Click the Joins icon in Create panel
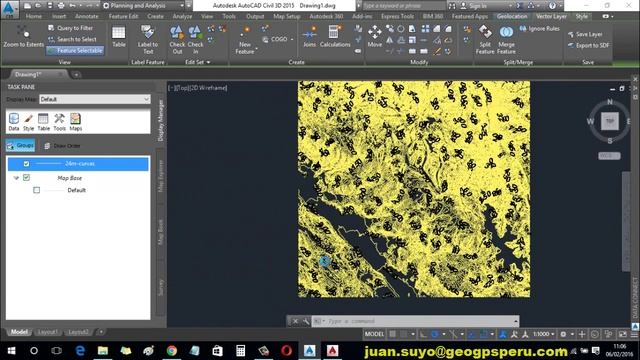Image resolution: width=640 pixels, height=360 pixels. pyautogui.click(x=309, y=36)
